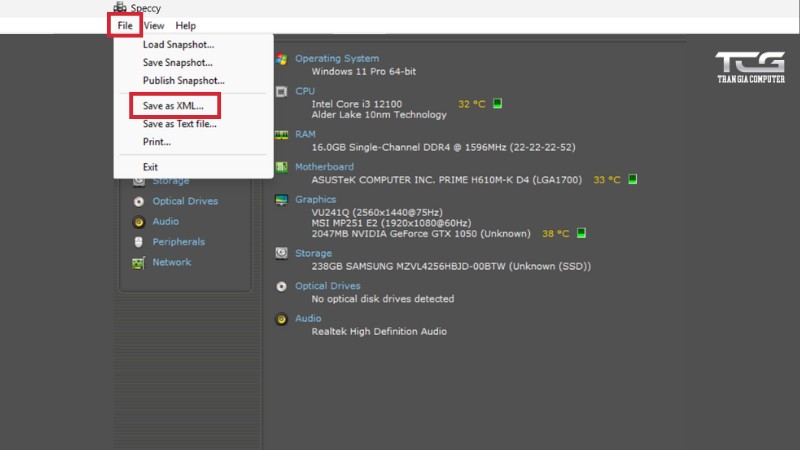Choose Publish Snapshot option
800x450 pixels.
pos(183,81)
